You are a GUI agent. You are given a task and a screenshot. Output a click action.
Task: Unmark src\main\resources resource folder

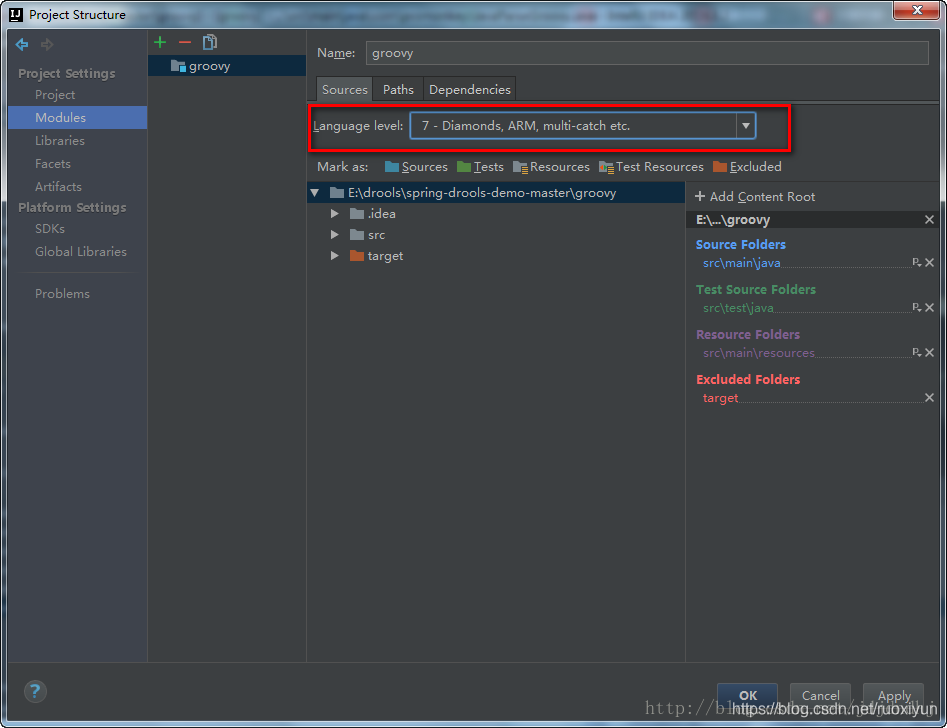929,352
